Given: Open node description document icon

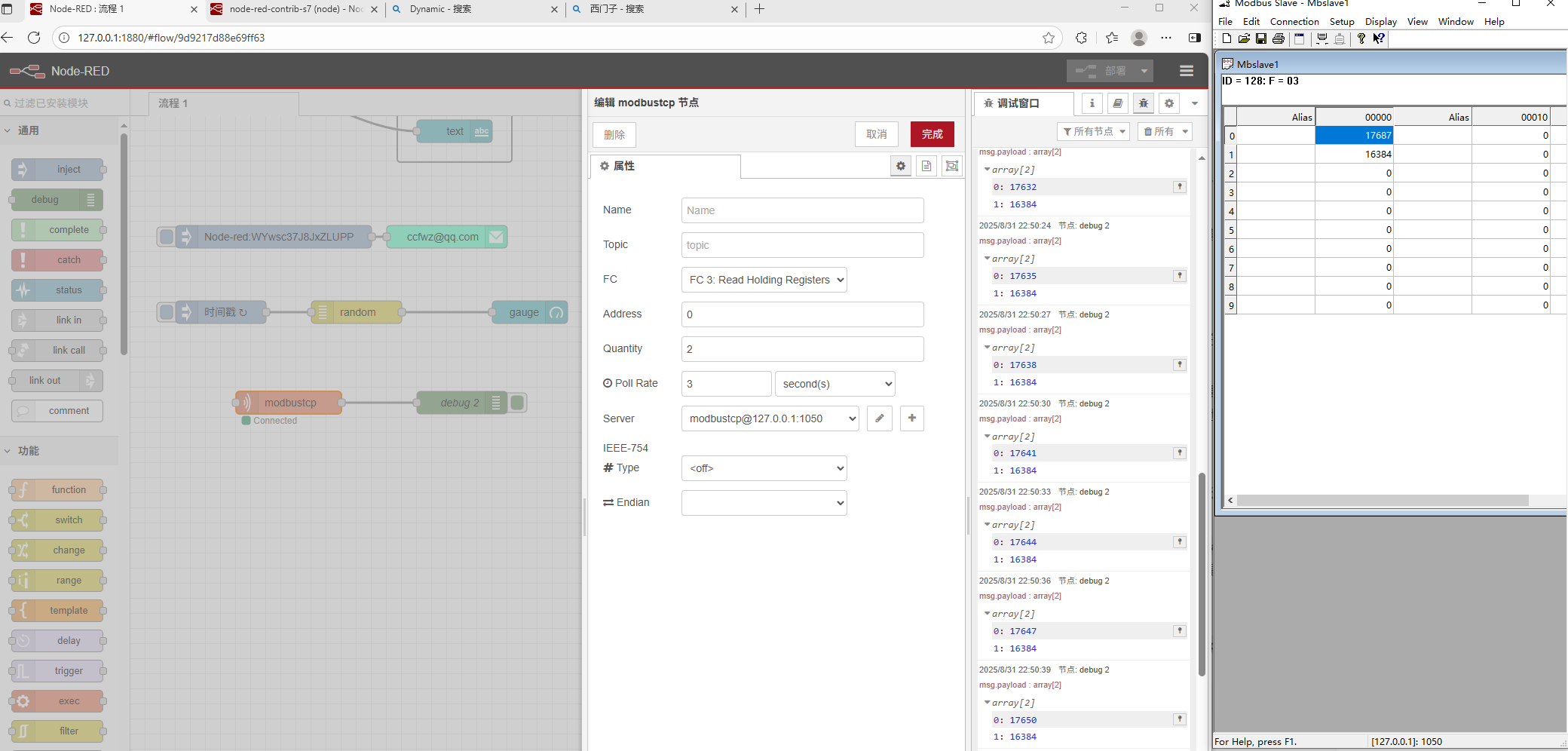Looking at the screenshot, I should coord(926,166).
